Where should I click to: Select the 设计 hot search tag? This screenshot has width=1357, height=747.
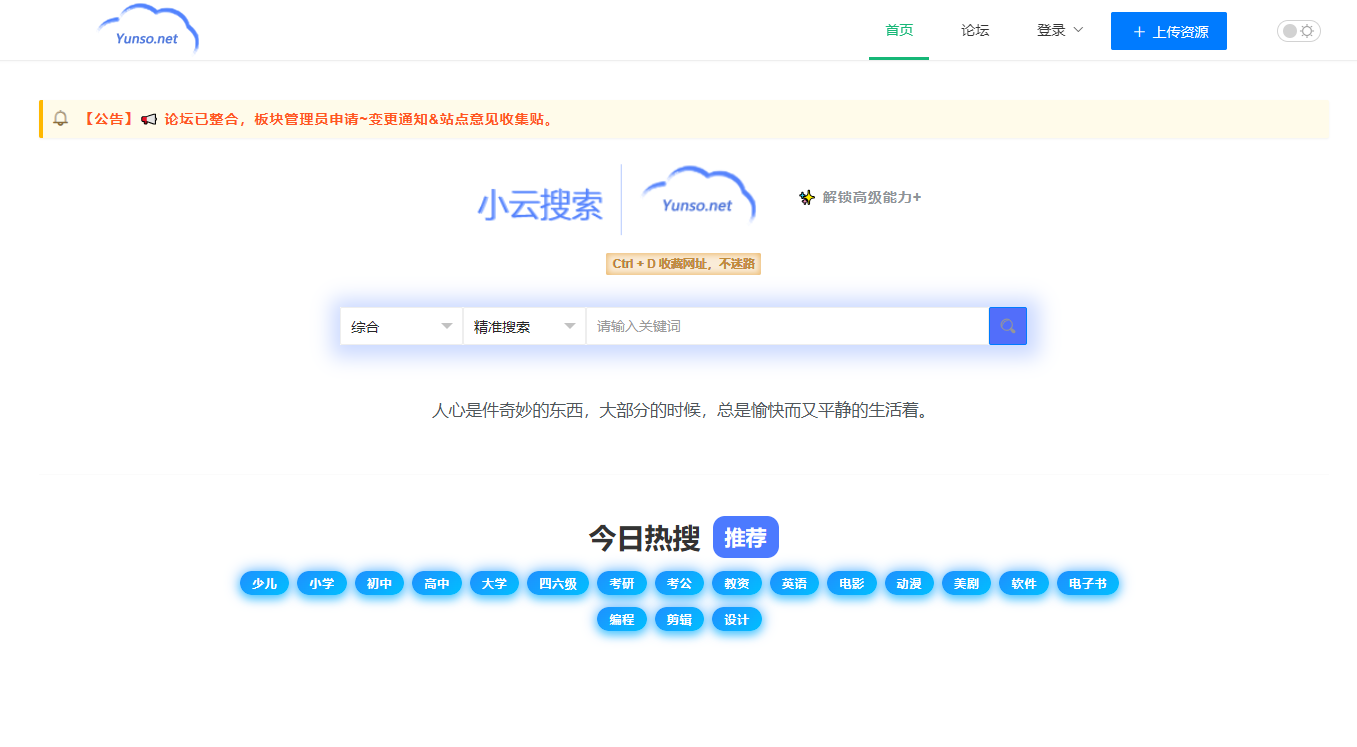(737, 619)
